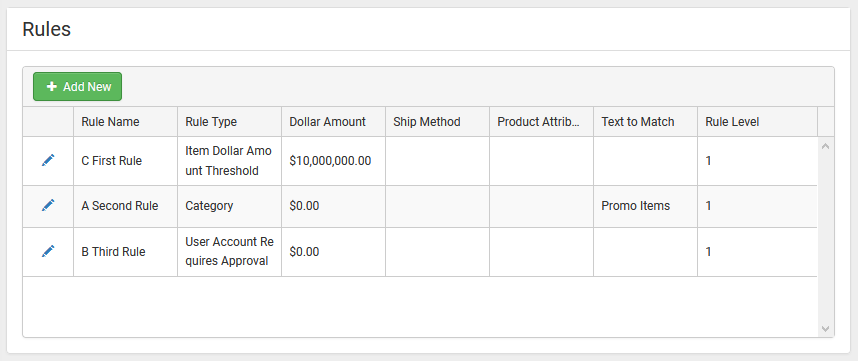This screenshot has height=361, width=858.
Task: Click the Item Dollar Amount Threshold cell
Action: pos(229,161)
